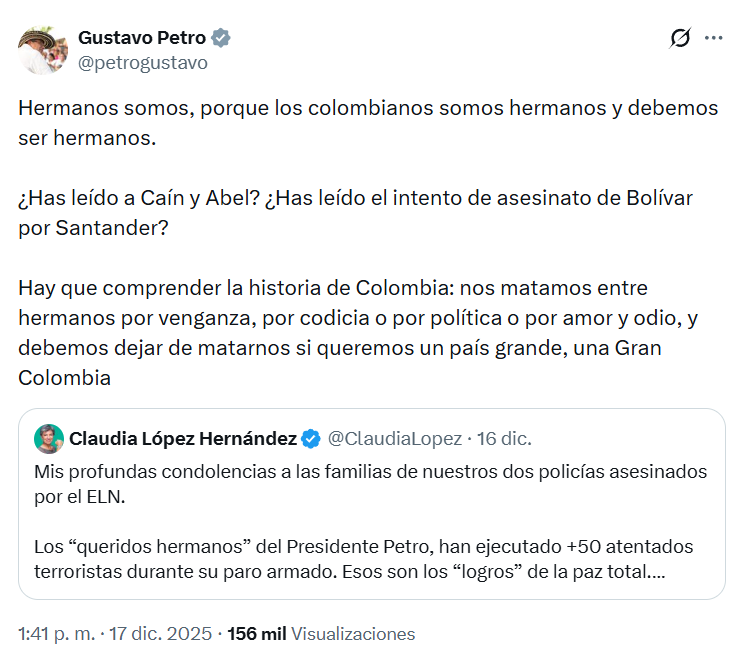Open Gustavo Petro's profile avatar
Image resolution: width=742 pixels, height=665 pixels.
(41, 49)
